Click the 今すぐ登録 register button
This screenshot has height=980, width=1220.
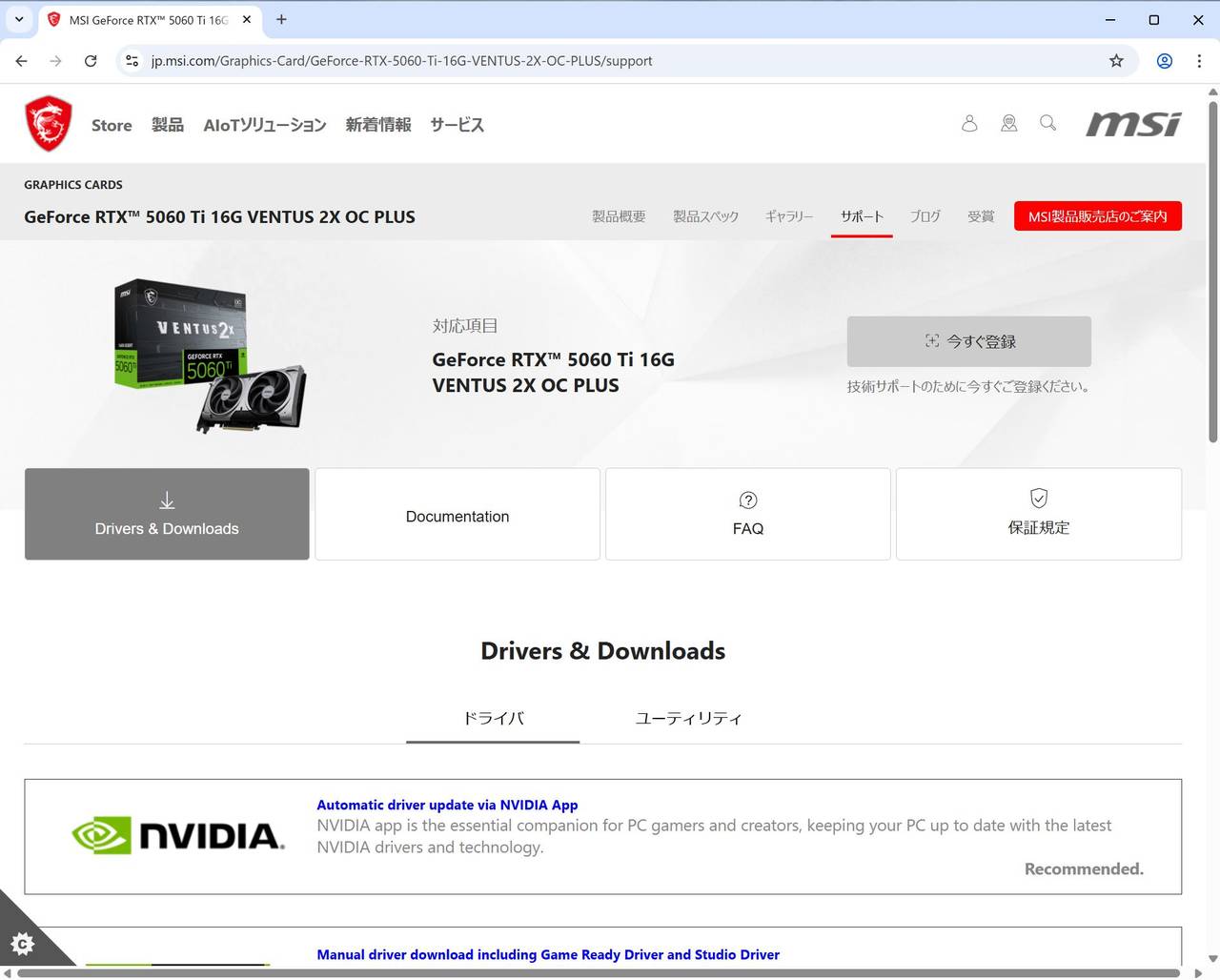968,341
